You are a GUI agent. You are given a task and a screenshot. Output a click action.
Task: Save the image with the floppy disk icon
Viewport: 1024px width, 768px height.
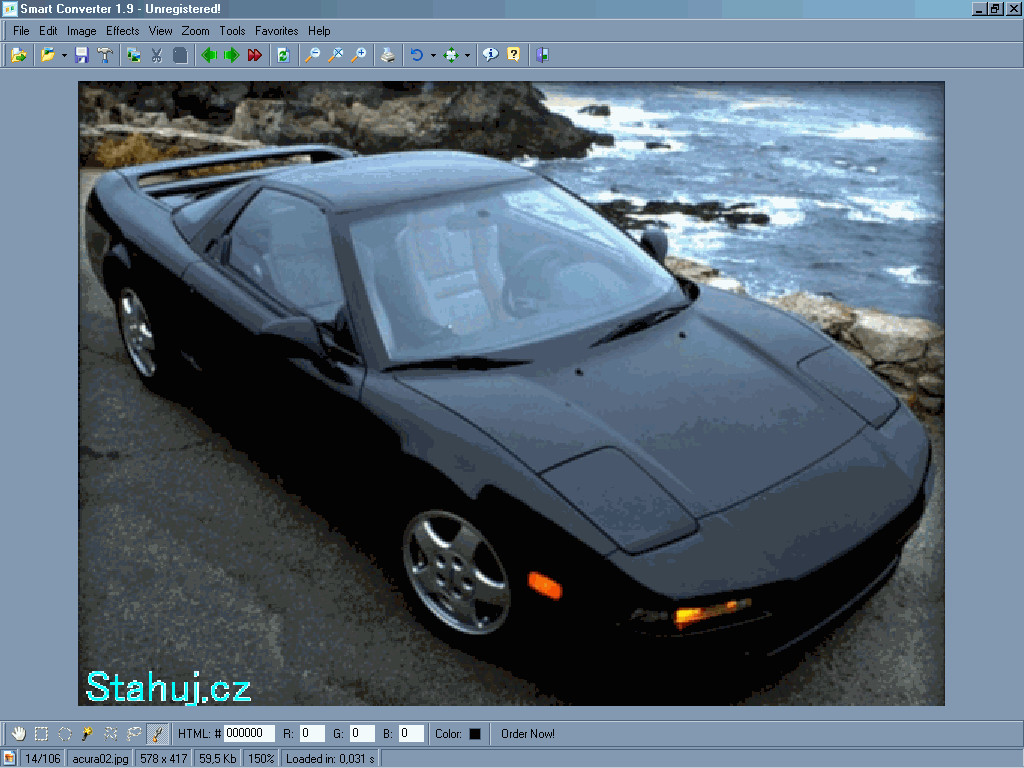point(82,56)
